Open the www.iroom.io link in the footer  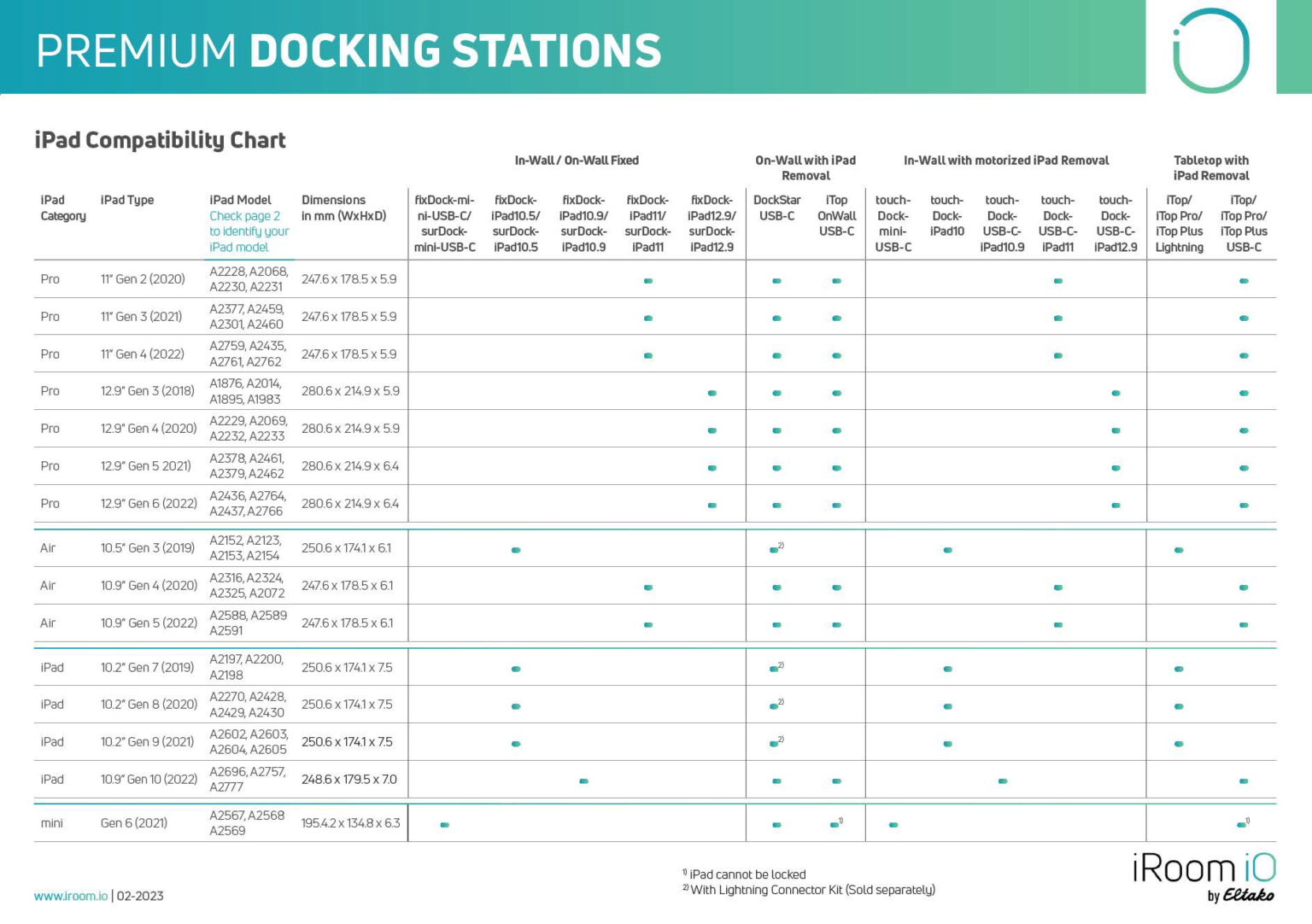tap(71, 896)
